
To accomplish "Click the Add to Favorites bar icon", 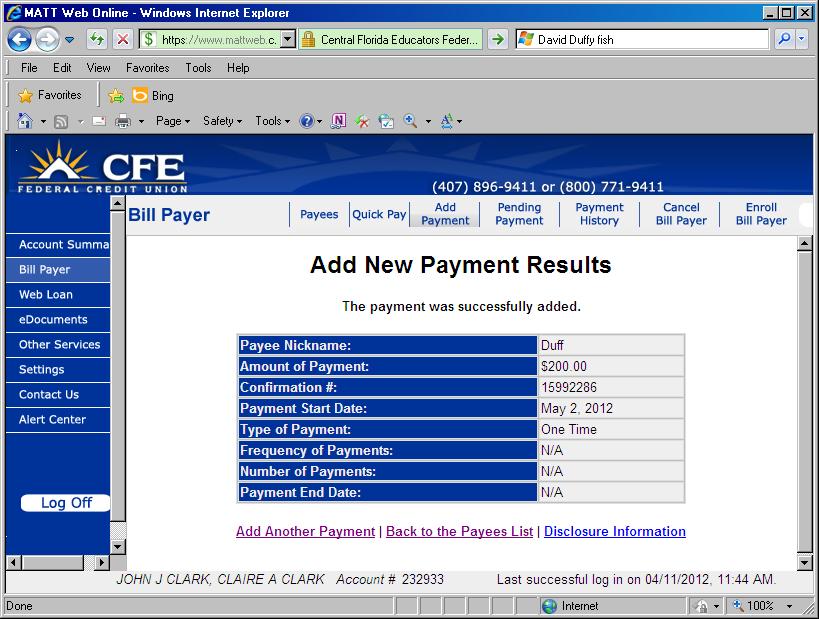I will tap(116, 96).
